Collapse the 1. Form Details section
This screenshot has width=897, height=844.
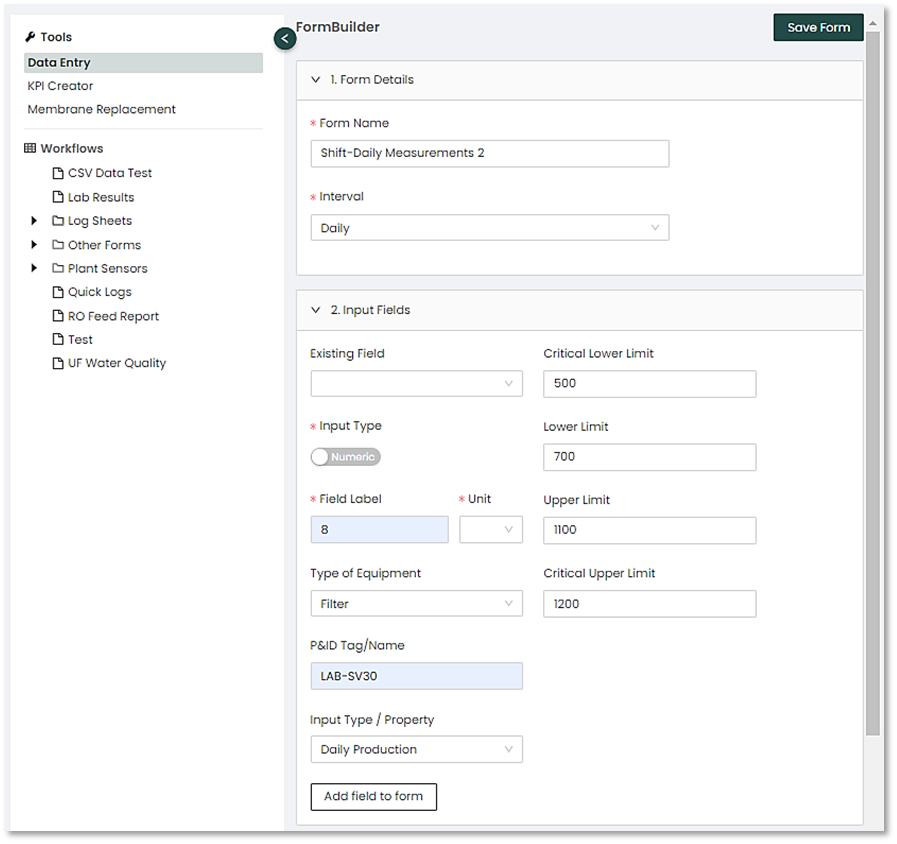(x=316, y=80)
